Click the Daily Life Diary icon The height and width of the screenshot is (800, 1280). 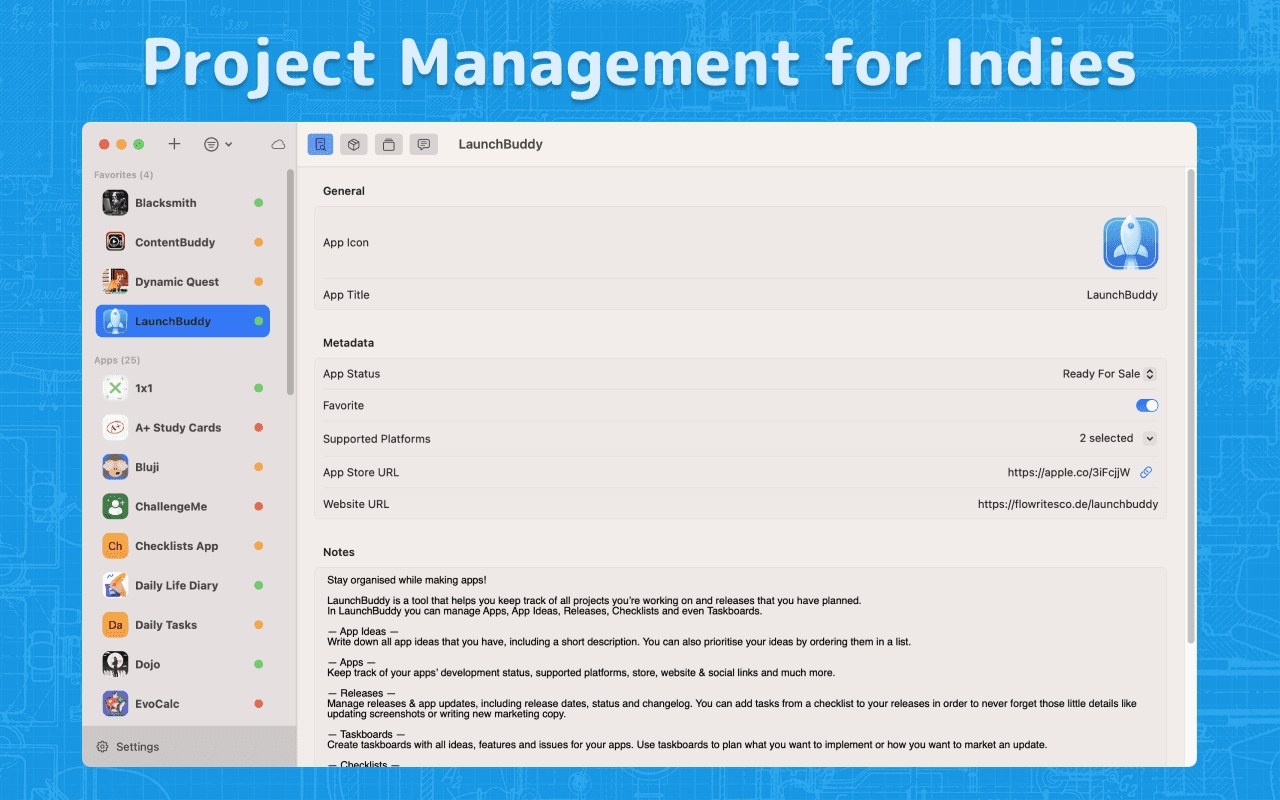click(115, 585)
